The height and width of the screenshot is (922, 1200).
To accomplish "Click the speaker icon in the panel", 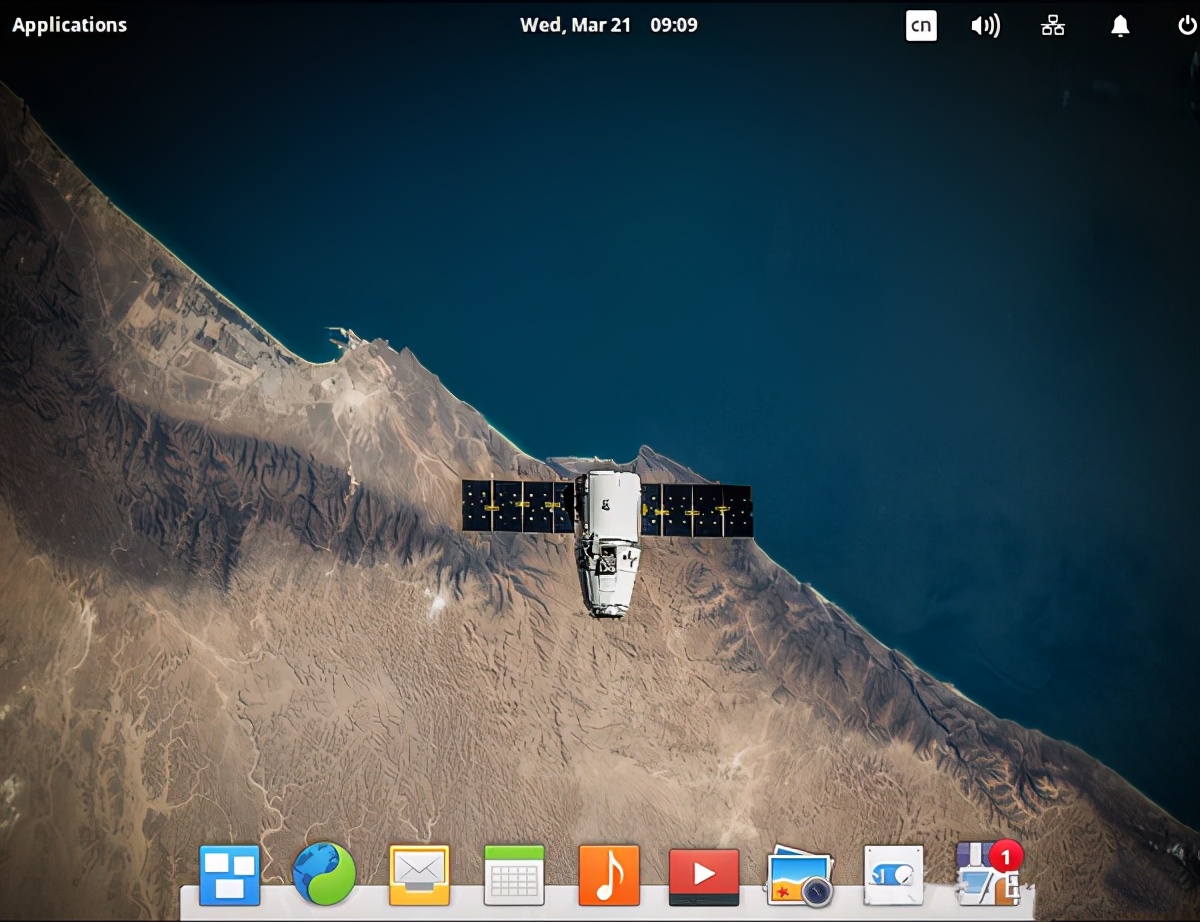I will pos(986,25).
